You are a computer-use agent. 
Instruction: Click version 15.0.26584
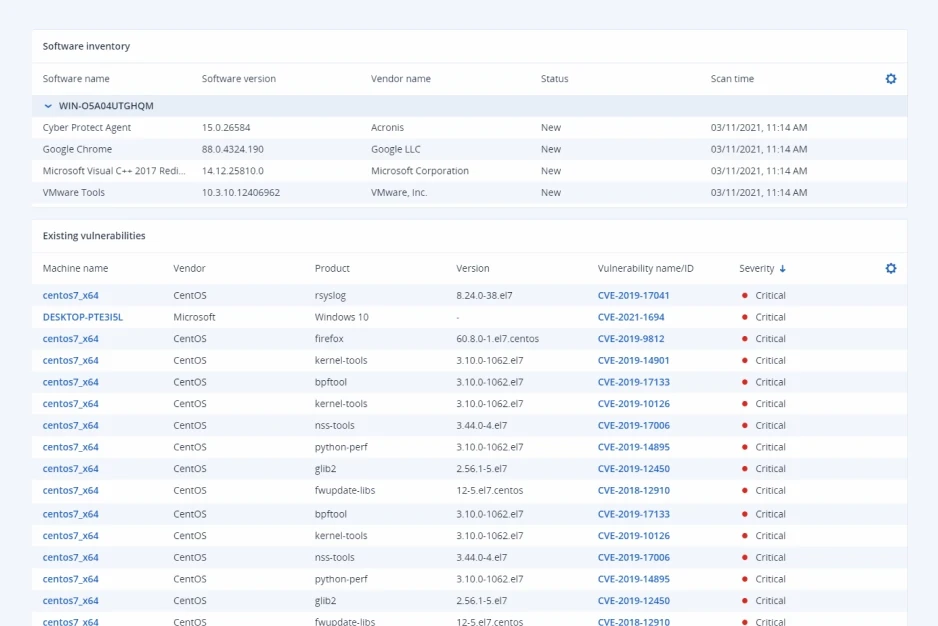(226, 127)
